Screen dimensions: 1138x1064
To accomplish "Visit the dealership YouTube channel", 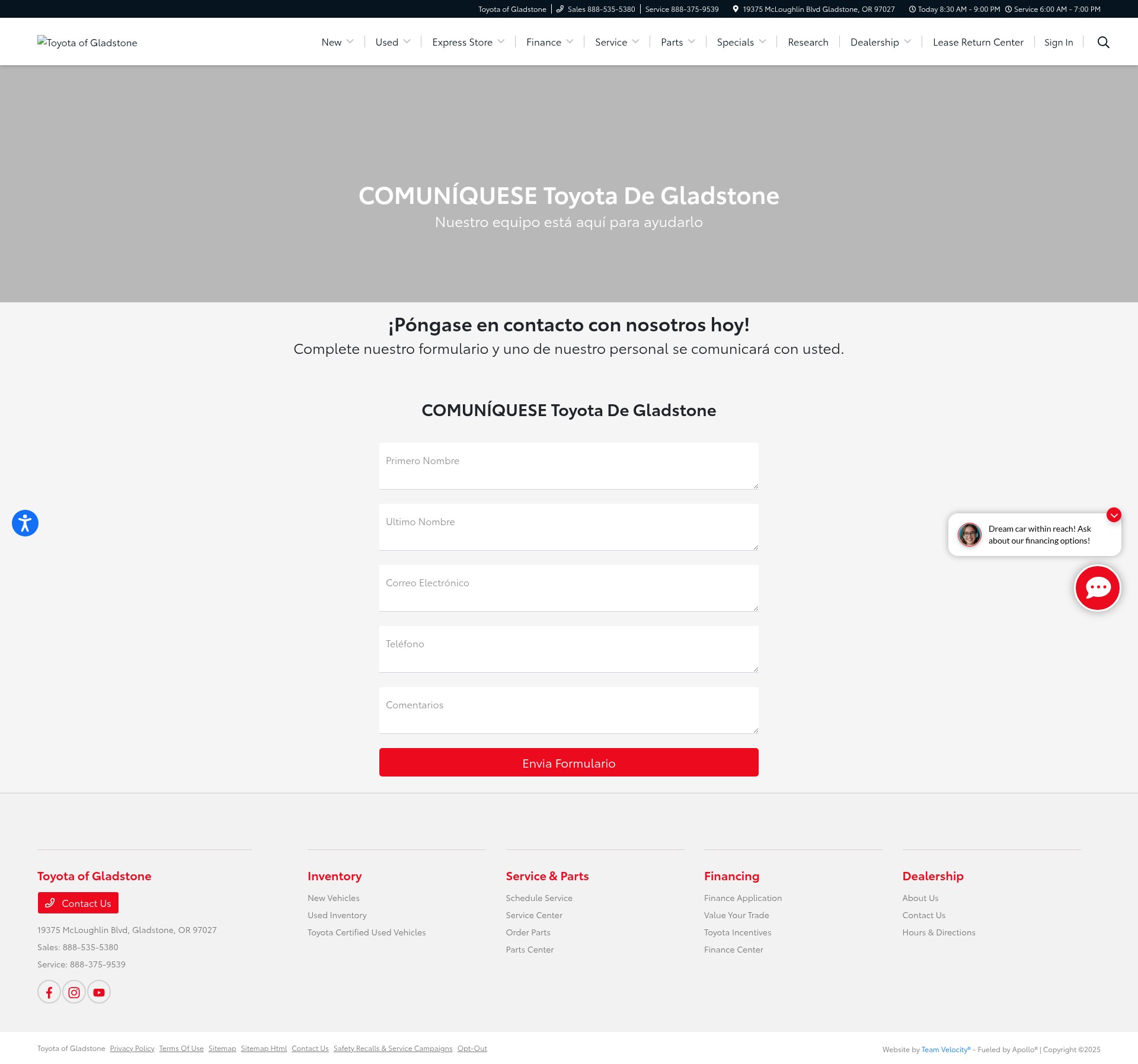I will [99, 992].
